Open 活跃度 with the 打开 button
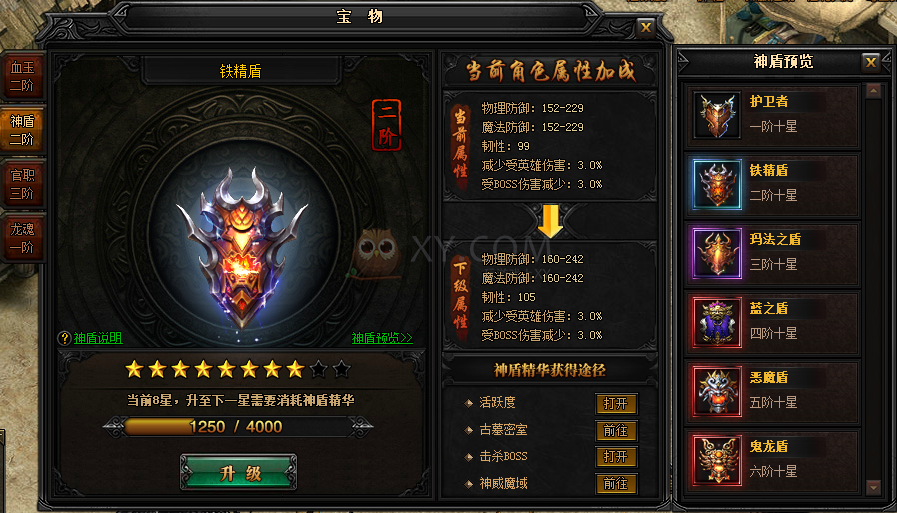The height and width of the screenshot is (513, 897). [616, 403]
